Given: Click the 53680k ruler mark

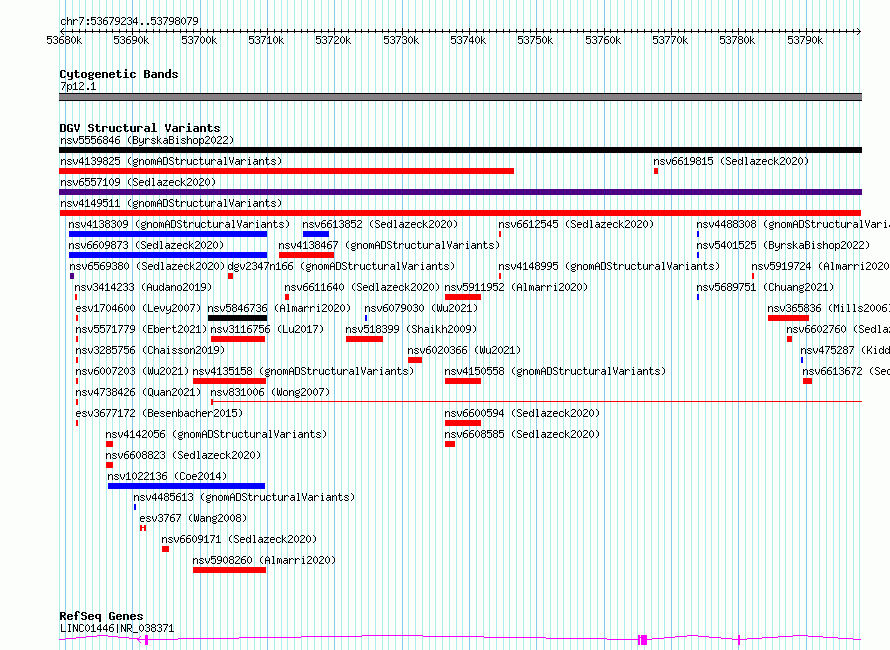Looking at the screenshot, I should point(64,40).
